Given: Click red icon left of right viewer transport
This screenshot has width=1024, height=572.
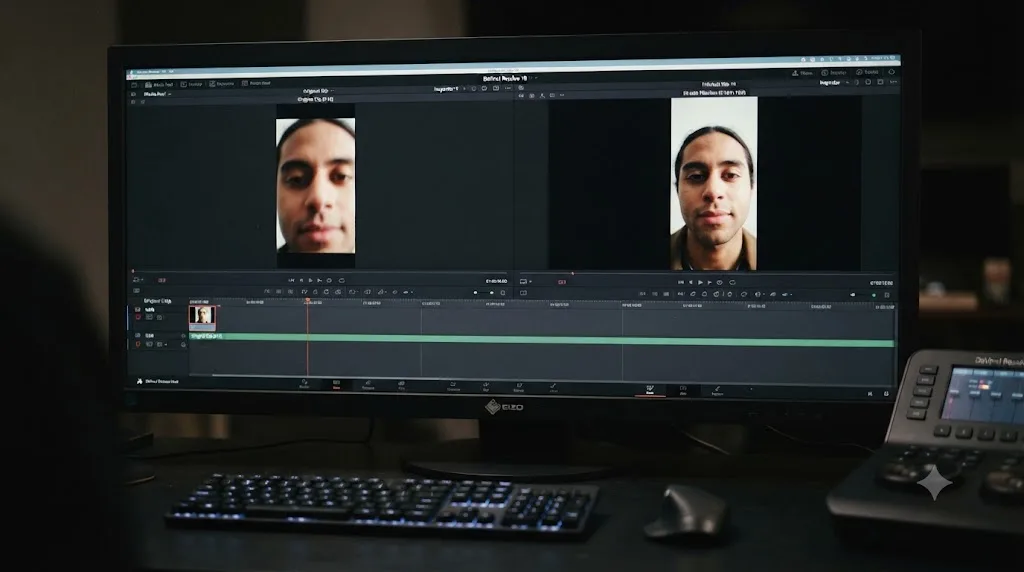Looking at the screenshot, I should pyautogui.click(x=562, y=282).
